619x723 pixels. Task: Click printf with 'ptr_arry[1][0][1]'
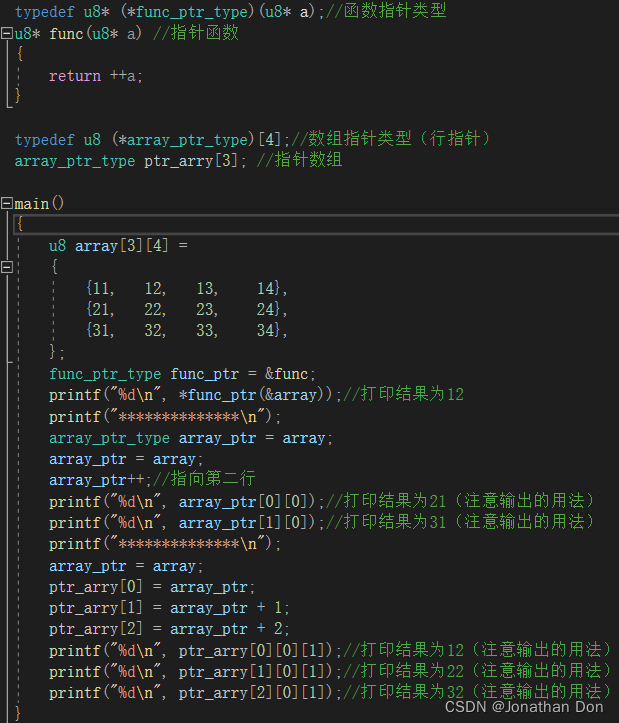(x=195, y=672)
